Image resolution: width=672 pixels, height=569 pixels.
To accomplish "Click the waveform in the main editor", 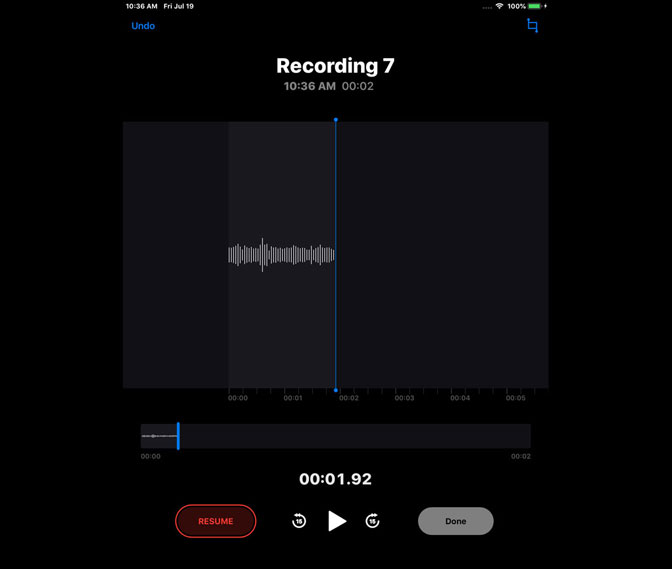I will pyautogui.click(x=281, y=255).
